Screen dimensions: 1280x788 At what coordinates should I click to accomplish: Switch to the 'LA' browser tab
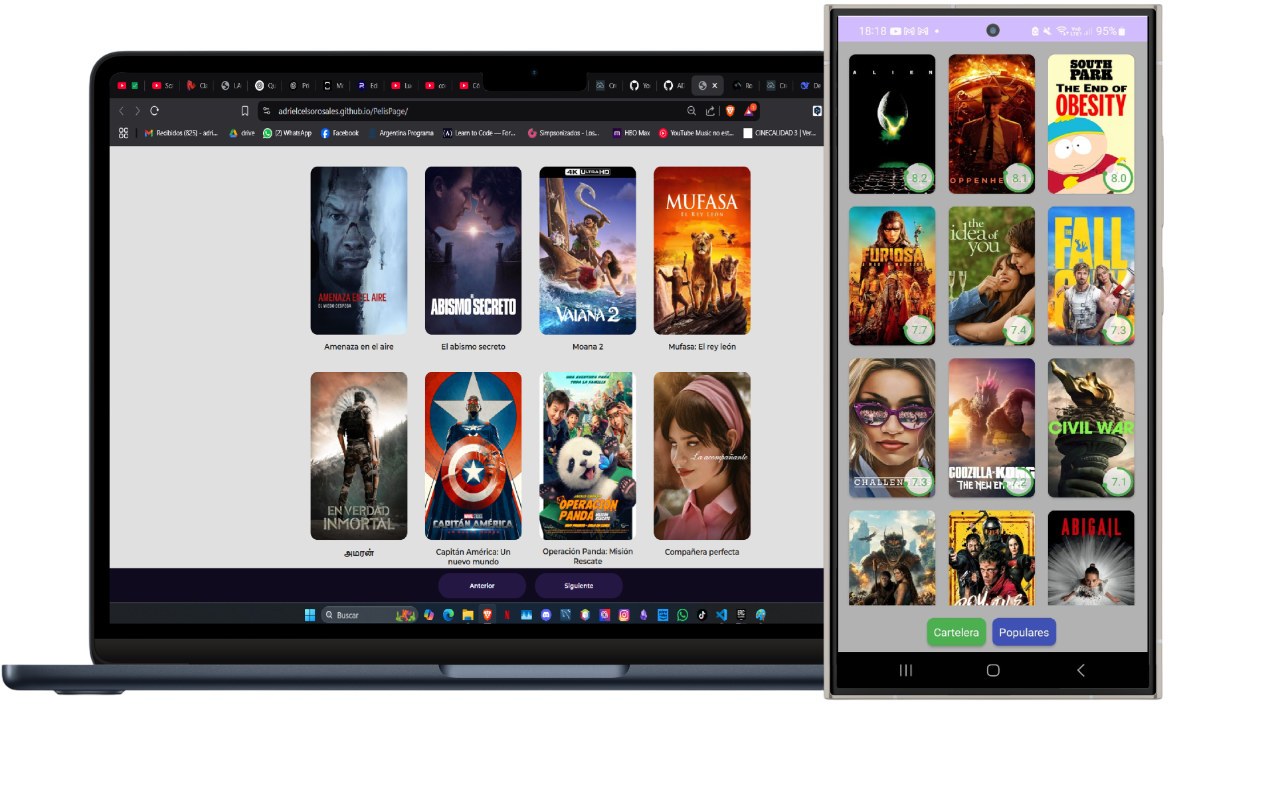(231, 86)
